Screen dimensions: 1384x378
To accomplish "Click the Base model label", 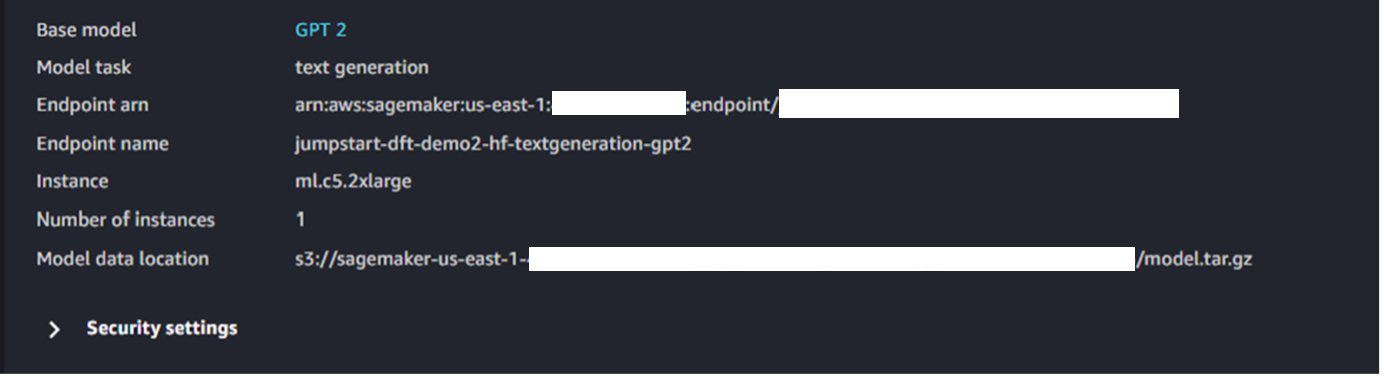I will pyautogui.click(x=86, y=30).
